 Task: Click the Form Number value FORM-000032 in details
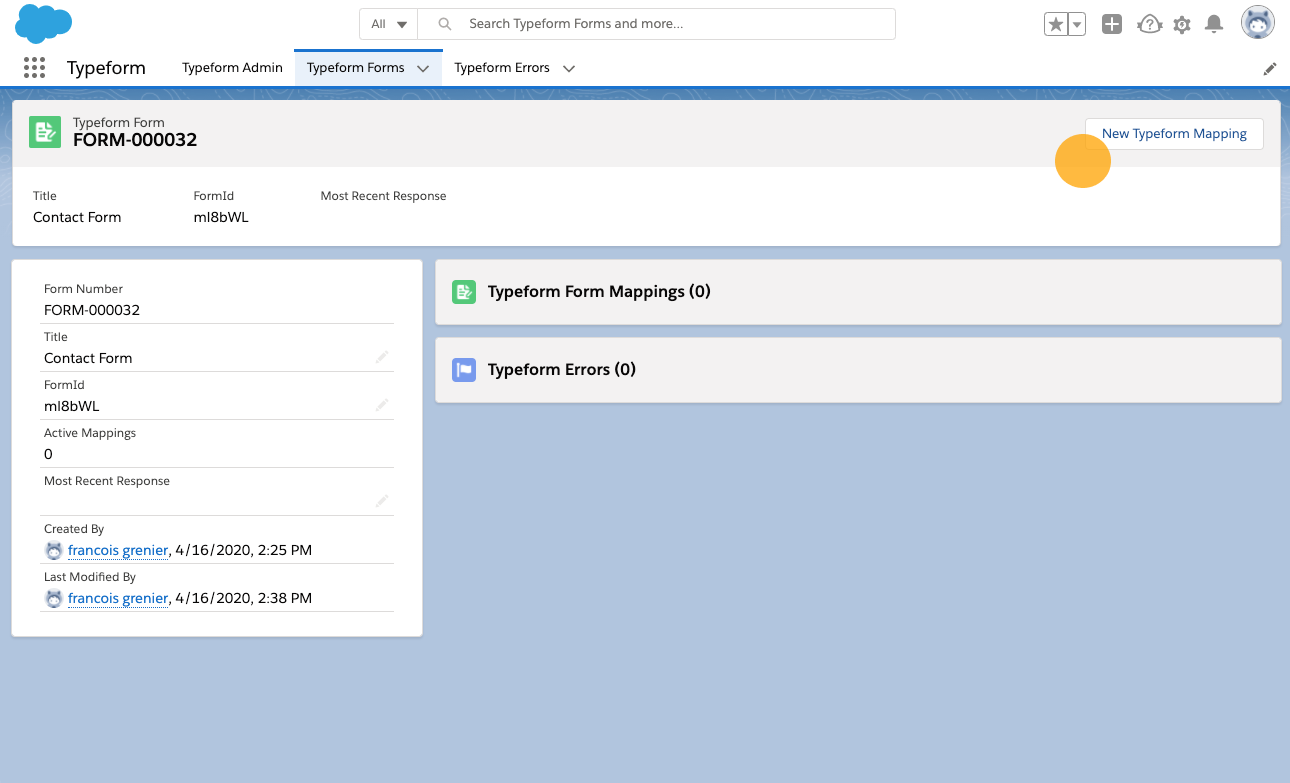point(92,310)
